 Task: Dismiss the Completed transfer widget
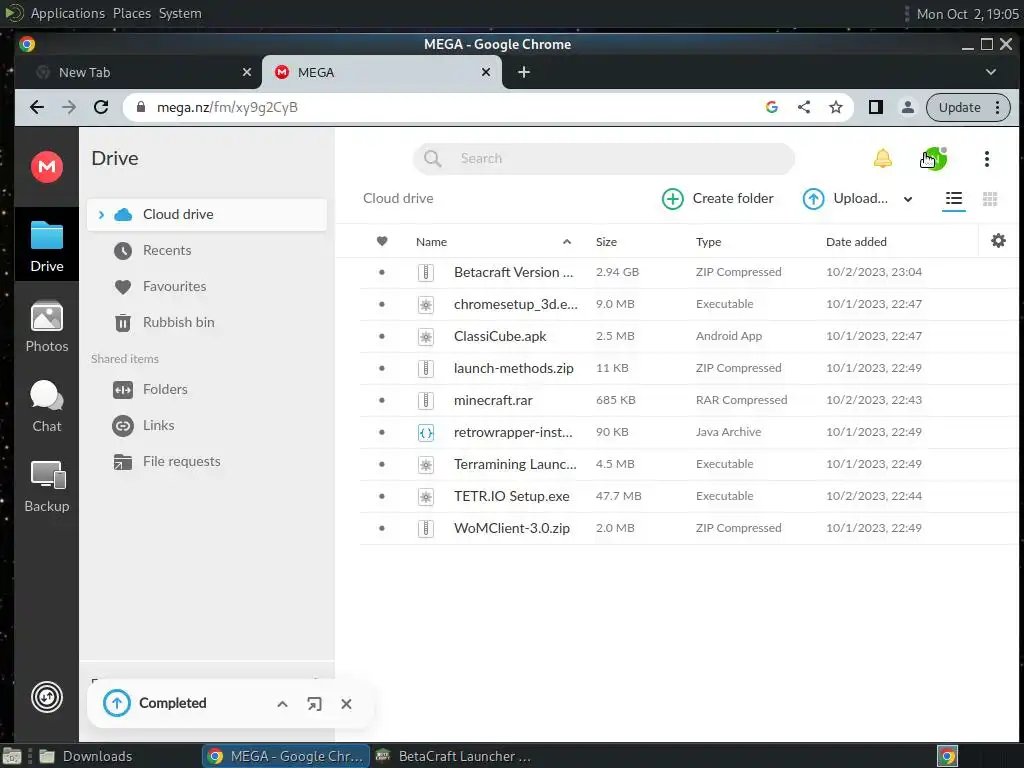coord(346,704)
